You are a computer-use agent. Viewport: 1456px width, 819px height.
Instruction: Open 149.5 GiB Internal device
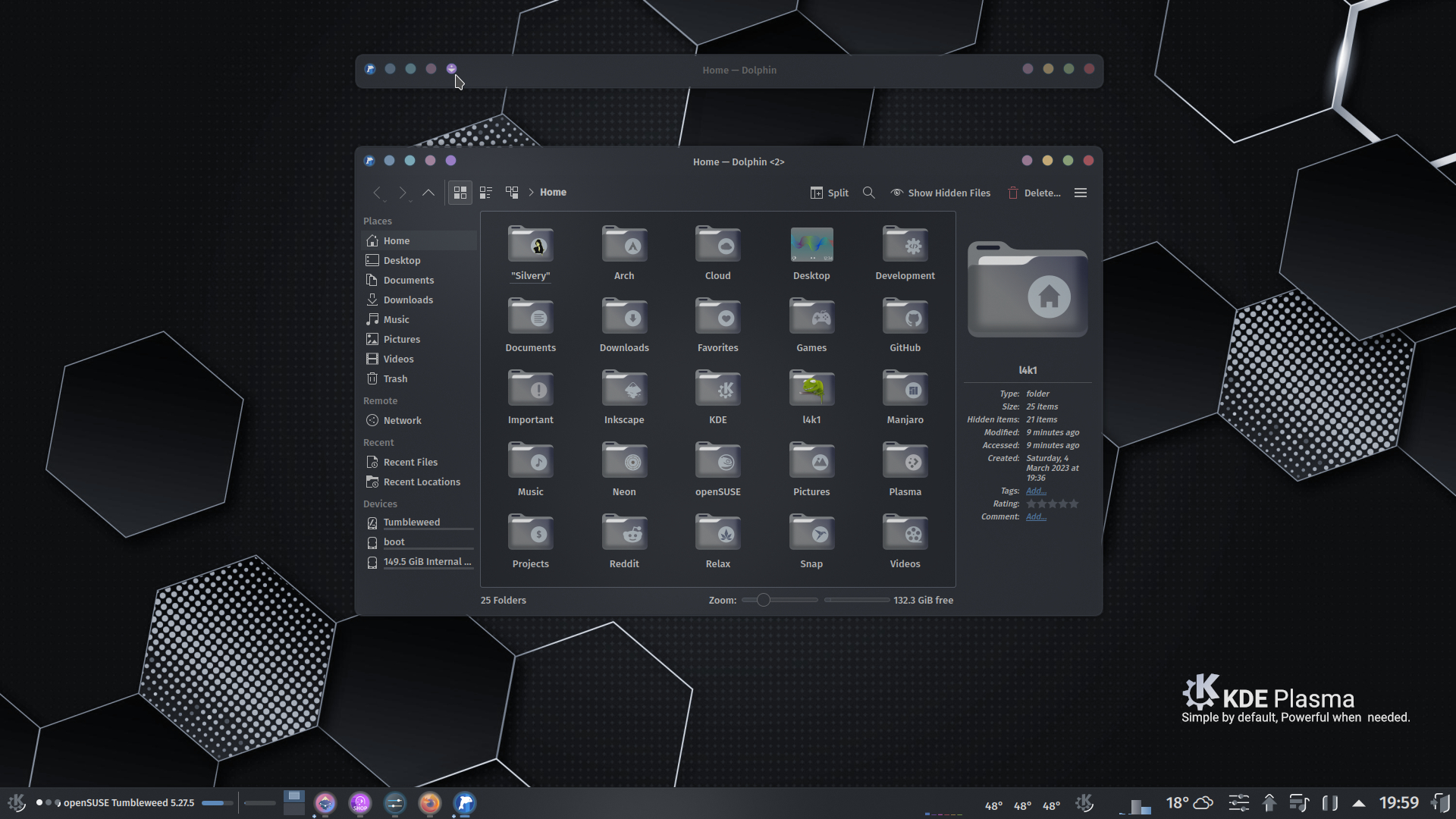[x=420, y=561]
